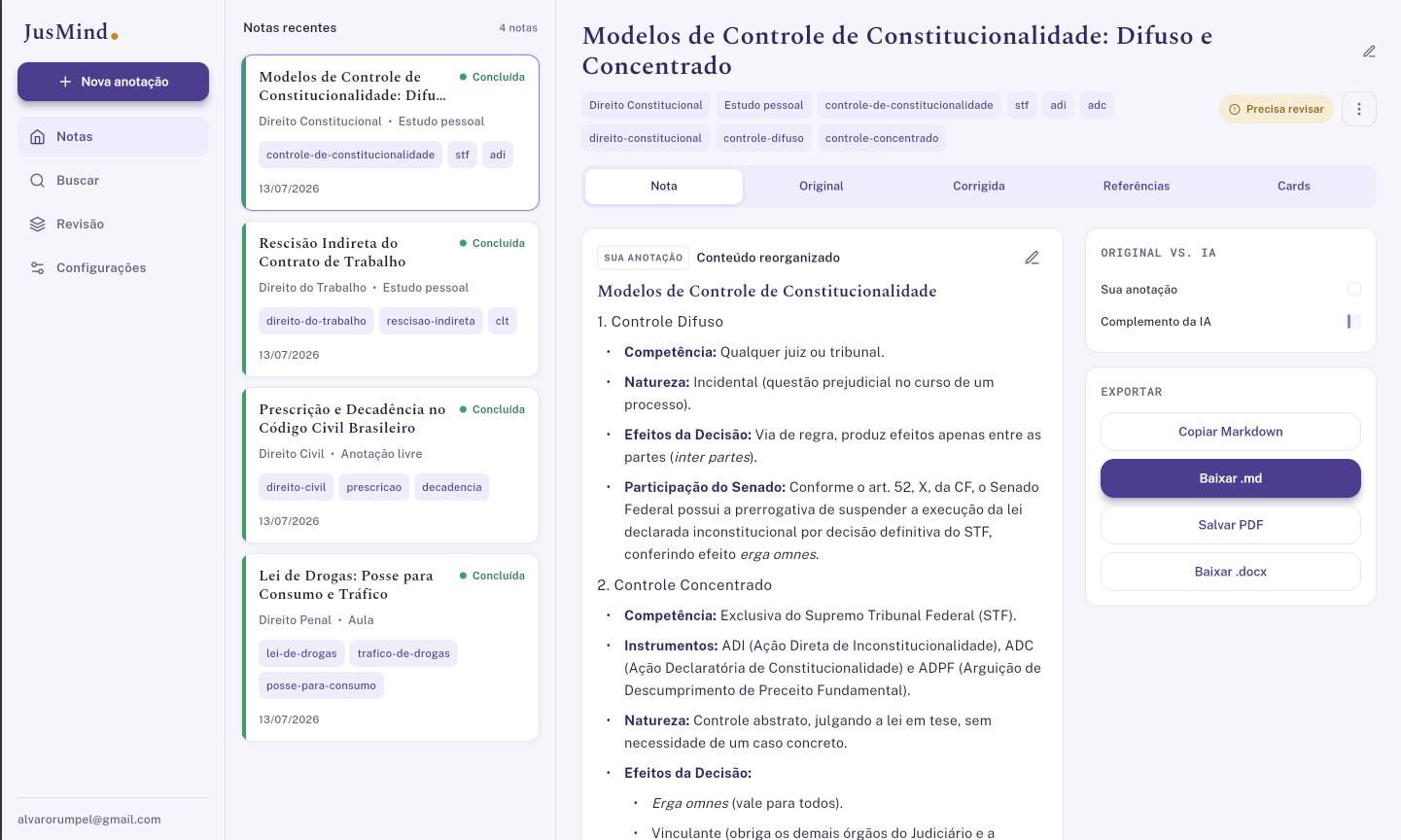Image resolution: width=1401 pixels, height=840 pixels.
Task: Open the Buscar section
Action: point(113,181)
